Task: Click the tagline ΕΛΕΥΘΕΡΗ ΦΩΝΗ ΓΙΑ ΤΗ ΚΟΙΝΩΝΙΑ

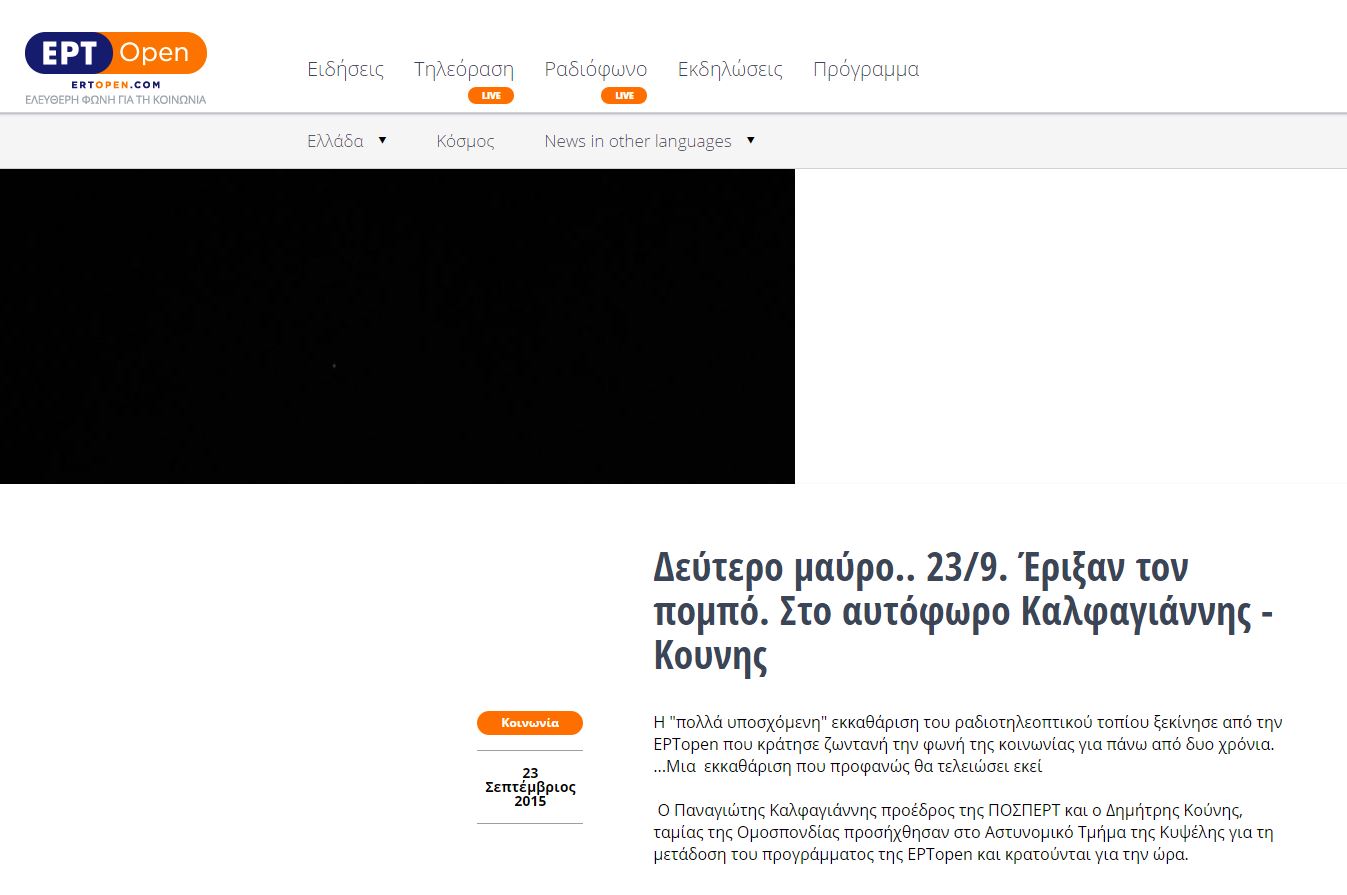Action: point(115,100)
